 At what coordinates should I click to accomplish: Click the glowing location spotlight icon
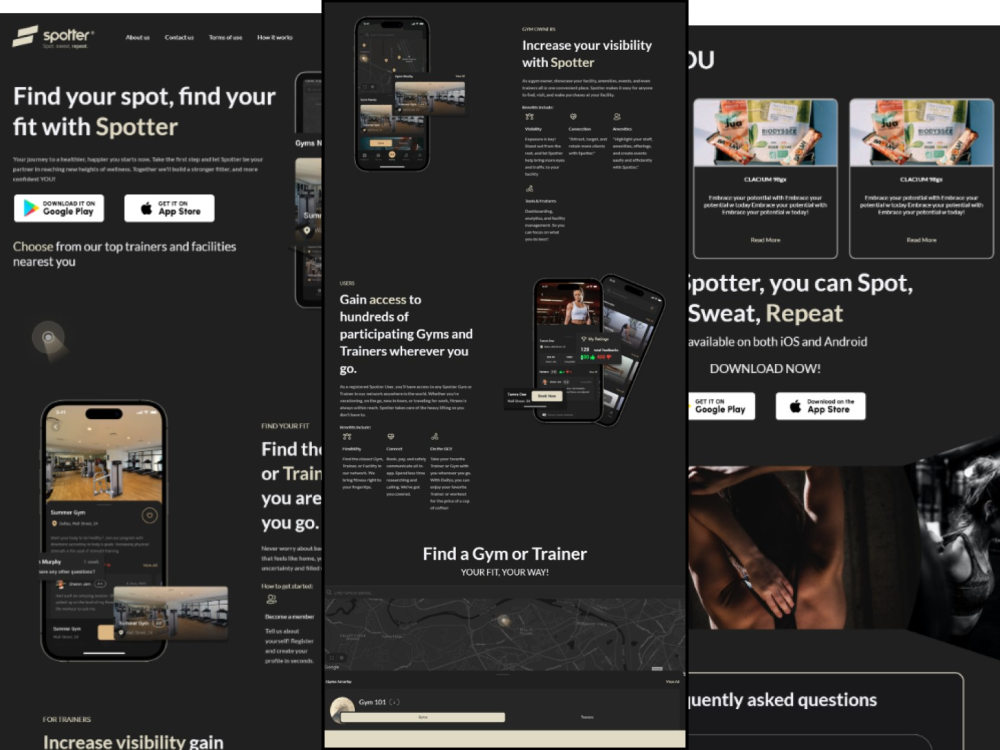(48, 337)
